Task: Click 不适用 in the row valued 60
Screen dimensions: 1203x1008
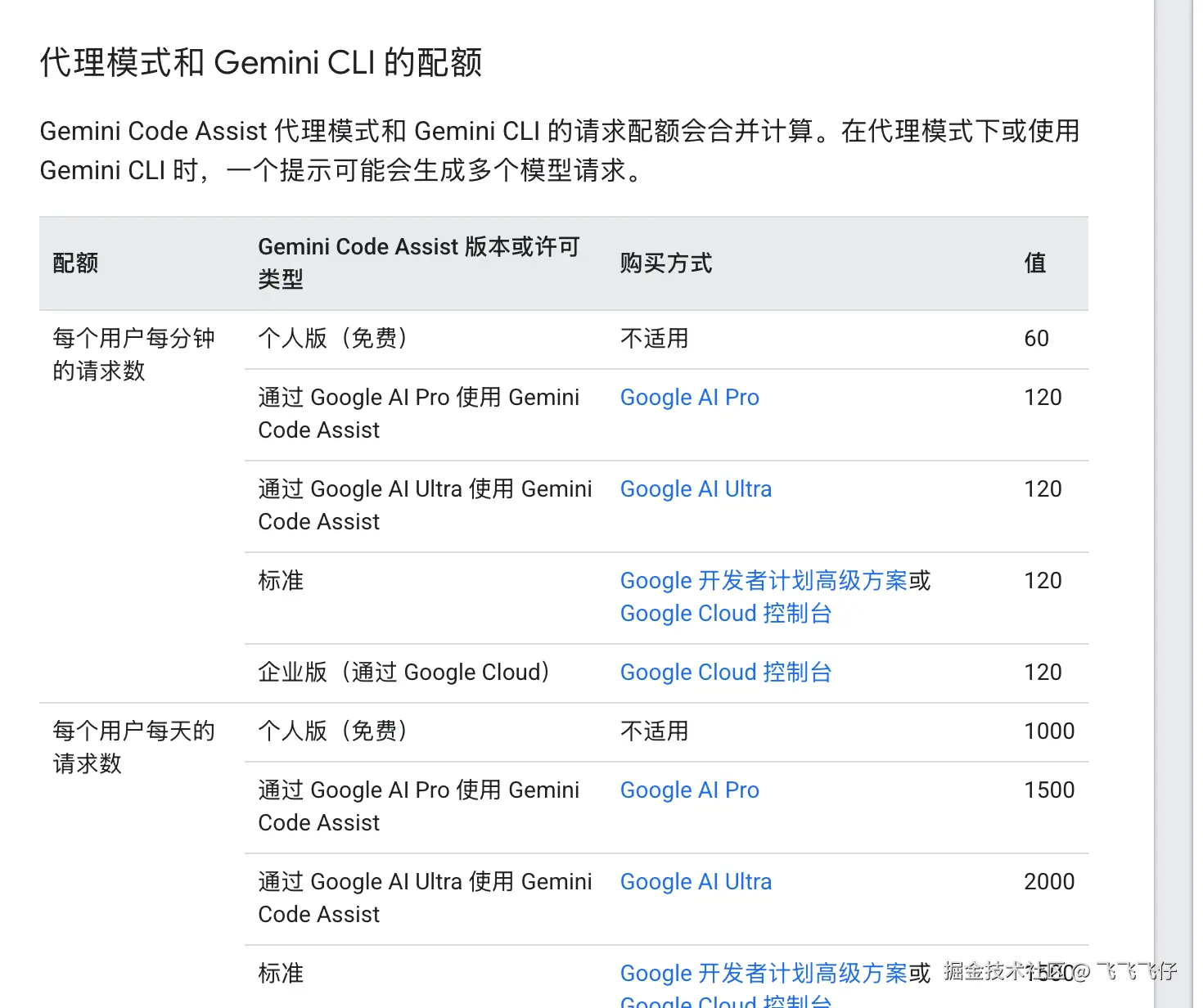Action: pos(654,339)
